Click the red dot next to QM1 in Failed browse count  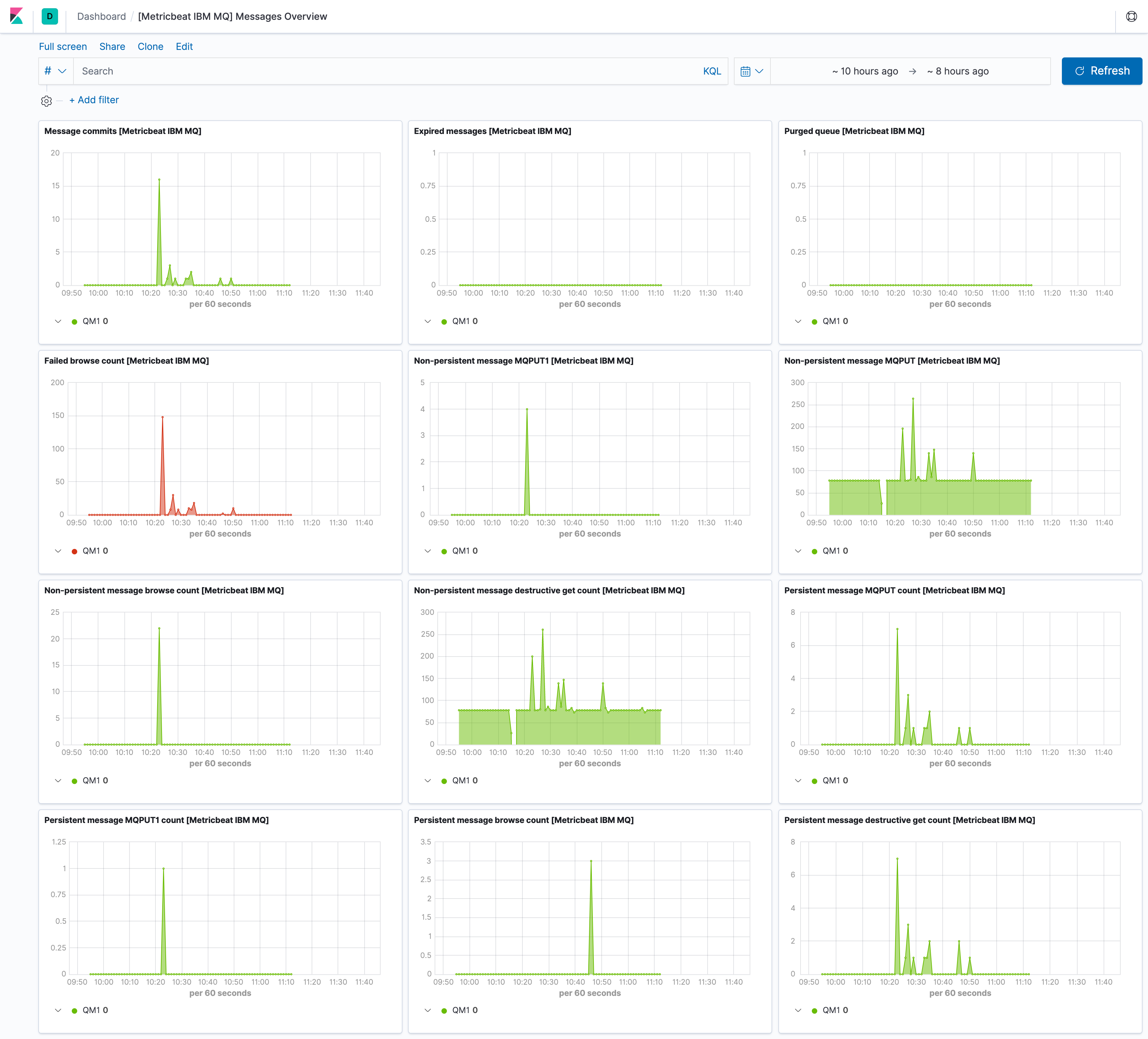coord(74,550)
